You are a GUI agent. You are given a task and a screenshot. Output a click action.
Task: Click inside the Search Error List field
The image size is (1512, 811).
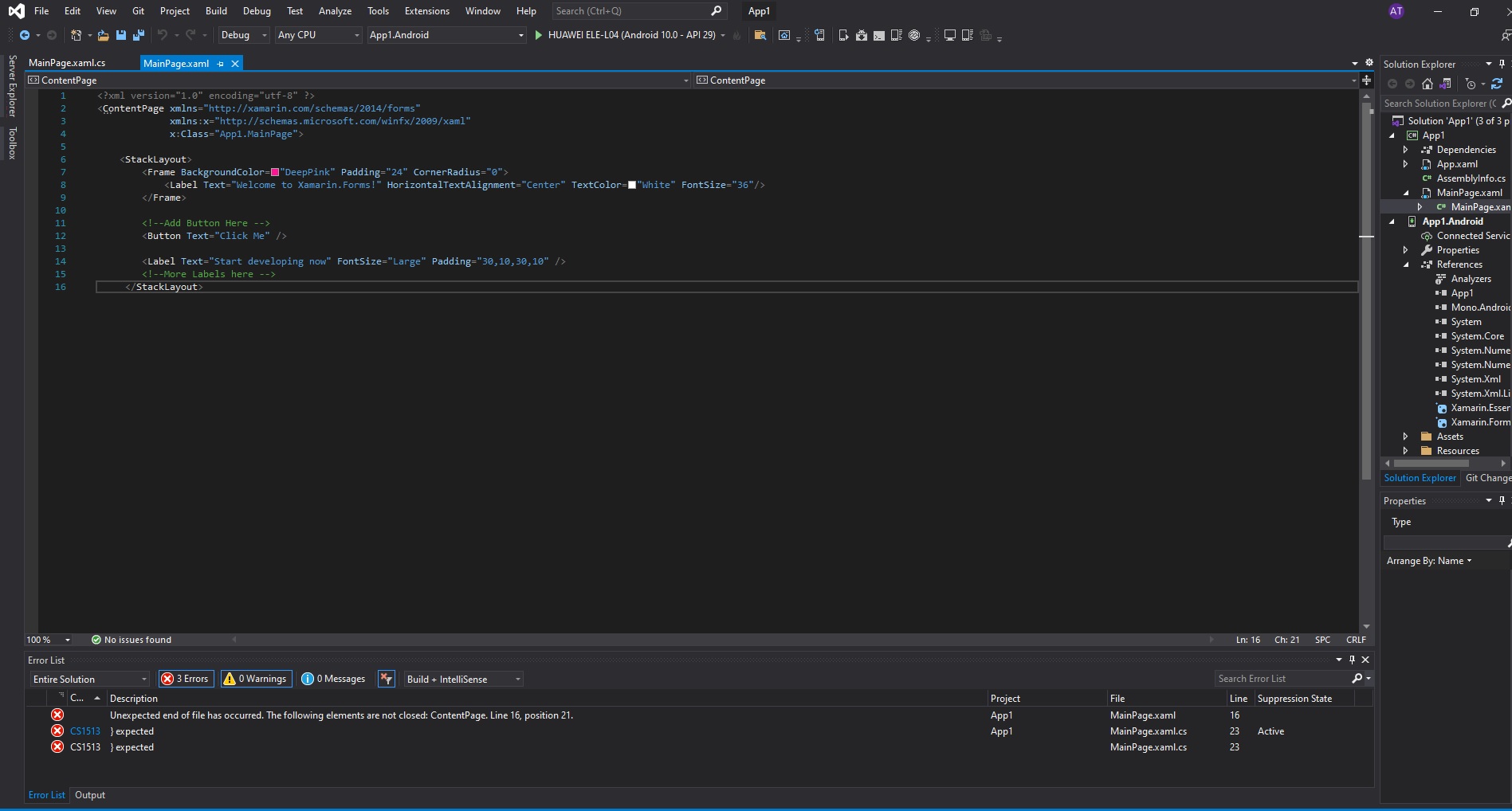click(x=1275, y=679)
